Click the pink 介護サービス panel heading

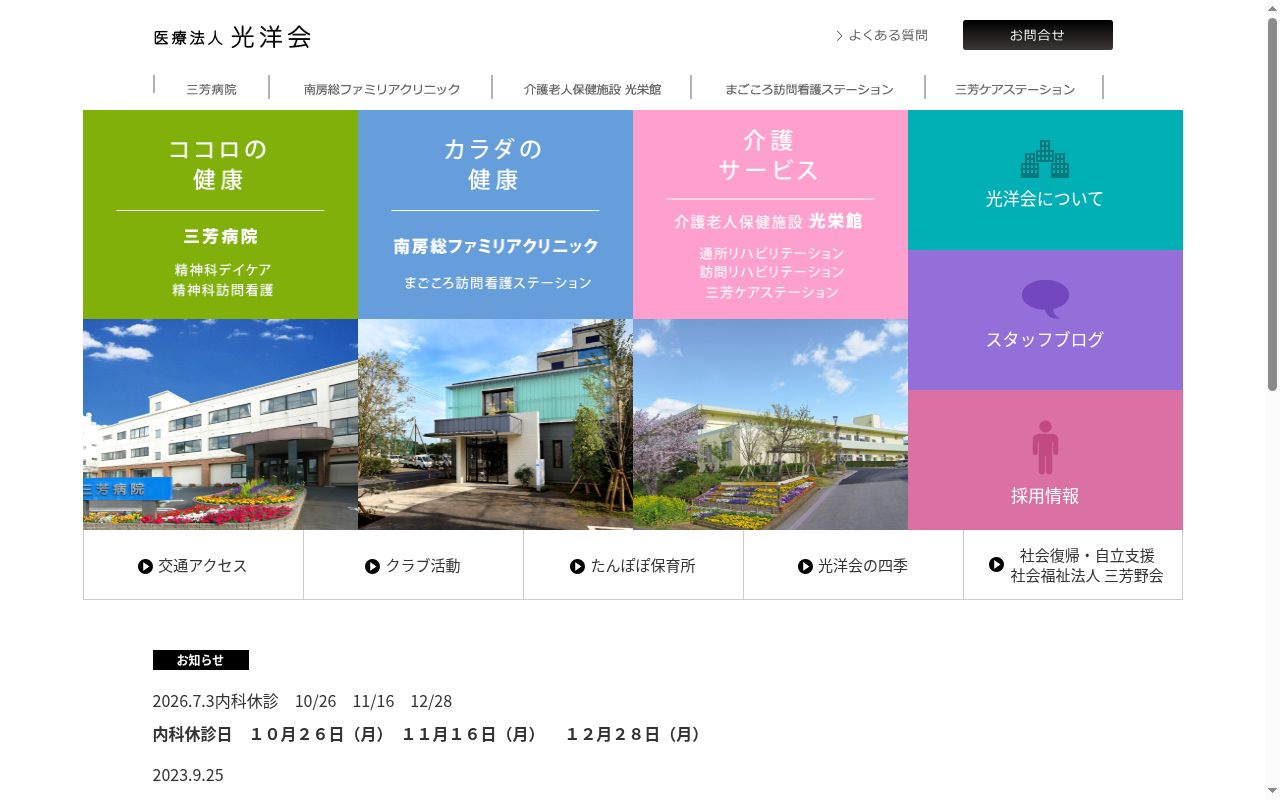[769, 155]
